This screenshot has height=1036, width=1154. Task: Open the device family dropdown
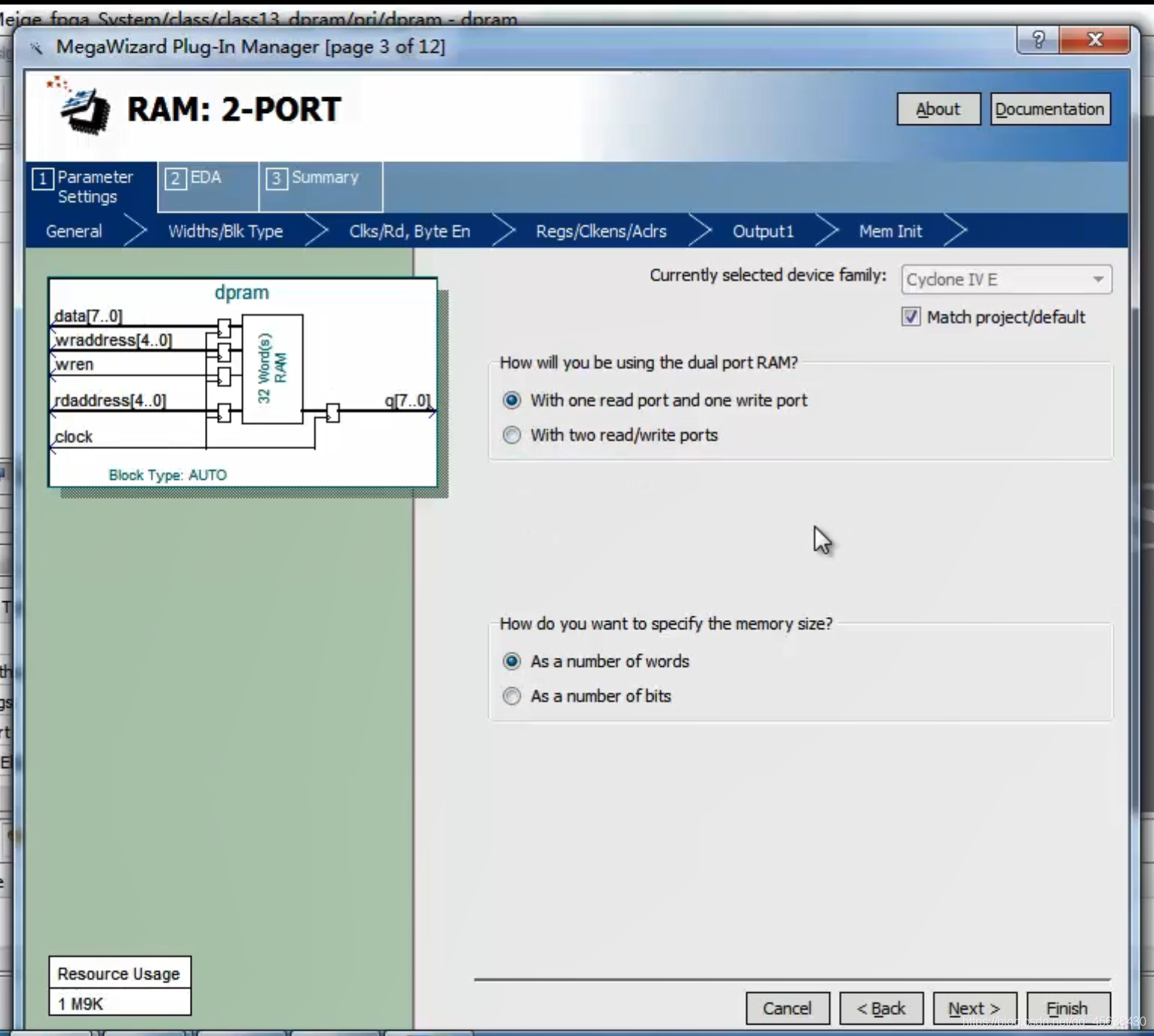[x=1006, y=280]
